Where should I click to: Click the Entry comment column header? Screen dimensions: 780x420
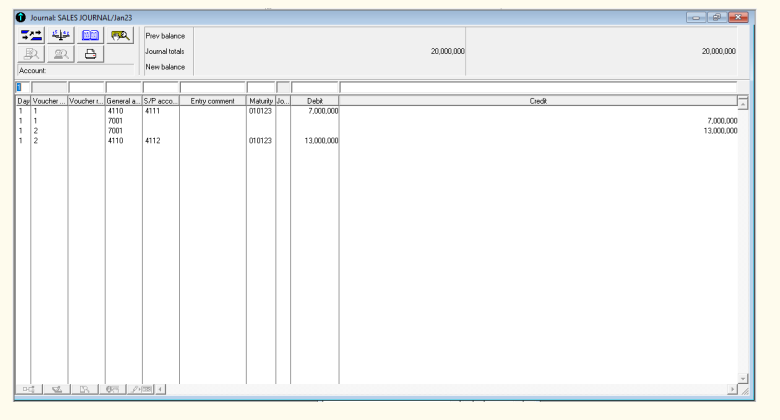(212, 101)
